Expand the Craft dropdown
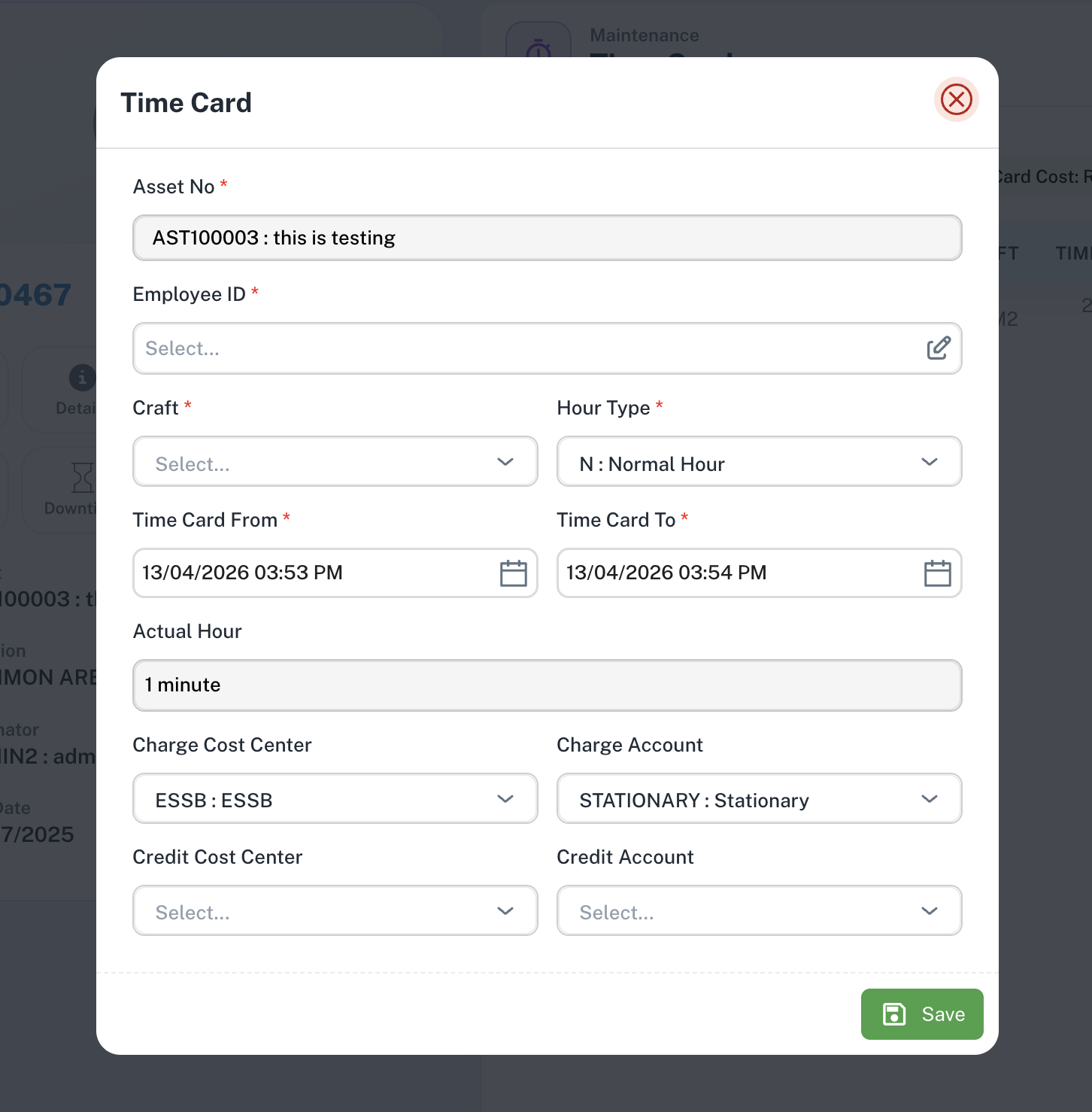The width and height of the screenshot is (1092, 1112). [505, 462]
